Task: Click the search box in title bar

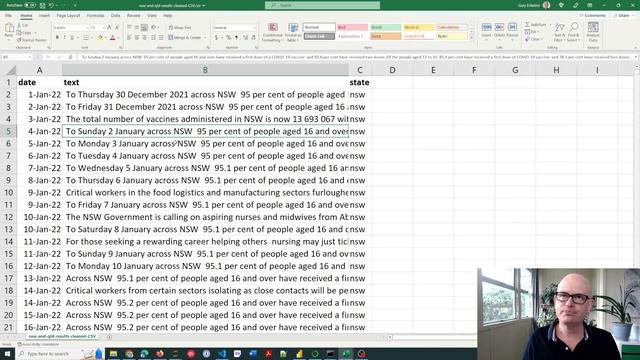Action: pos(322,5)
